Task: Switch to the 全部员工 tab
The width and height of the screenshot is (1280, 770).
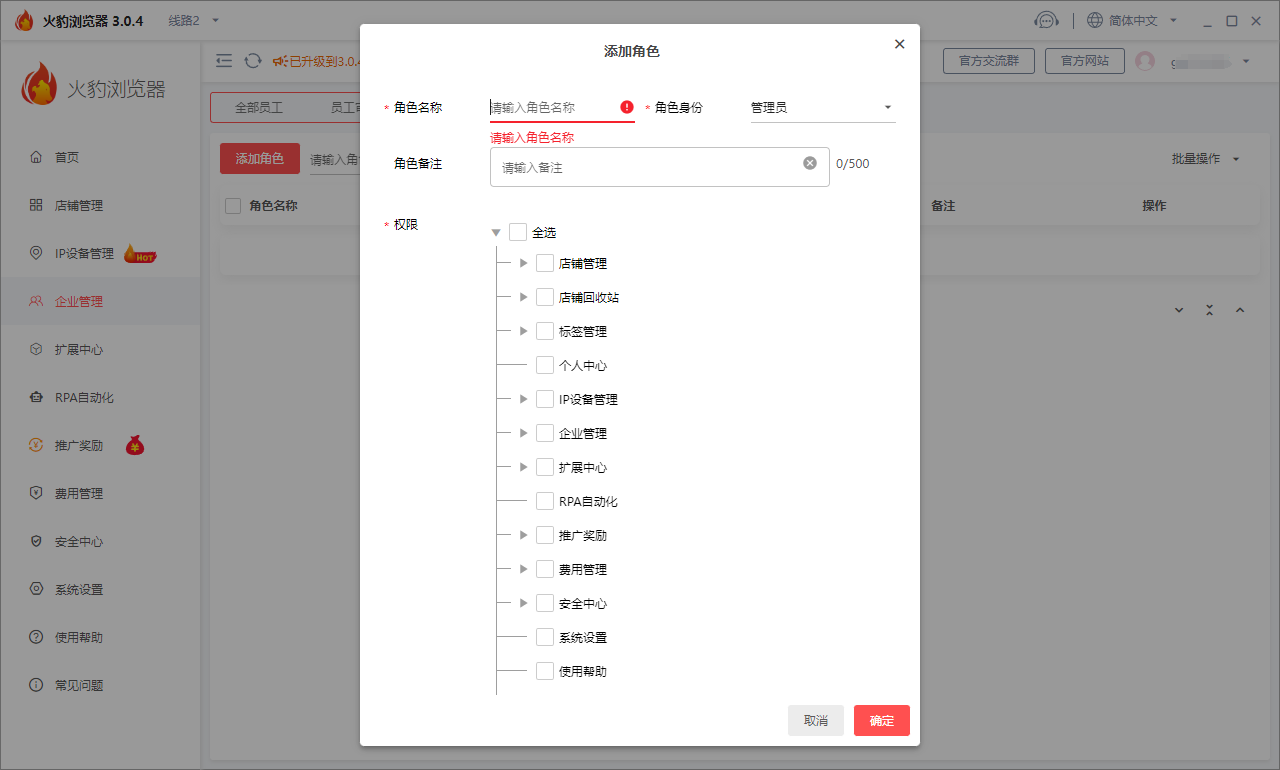Action: 259,107
